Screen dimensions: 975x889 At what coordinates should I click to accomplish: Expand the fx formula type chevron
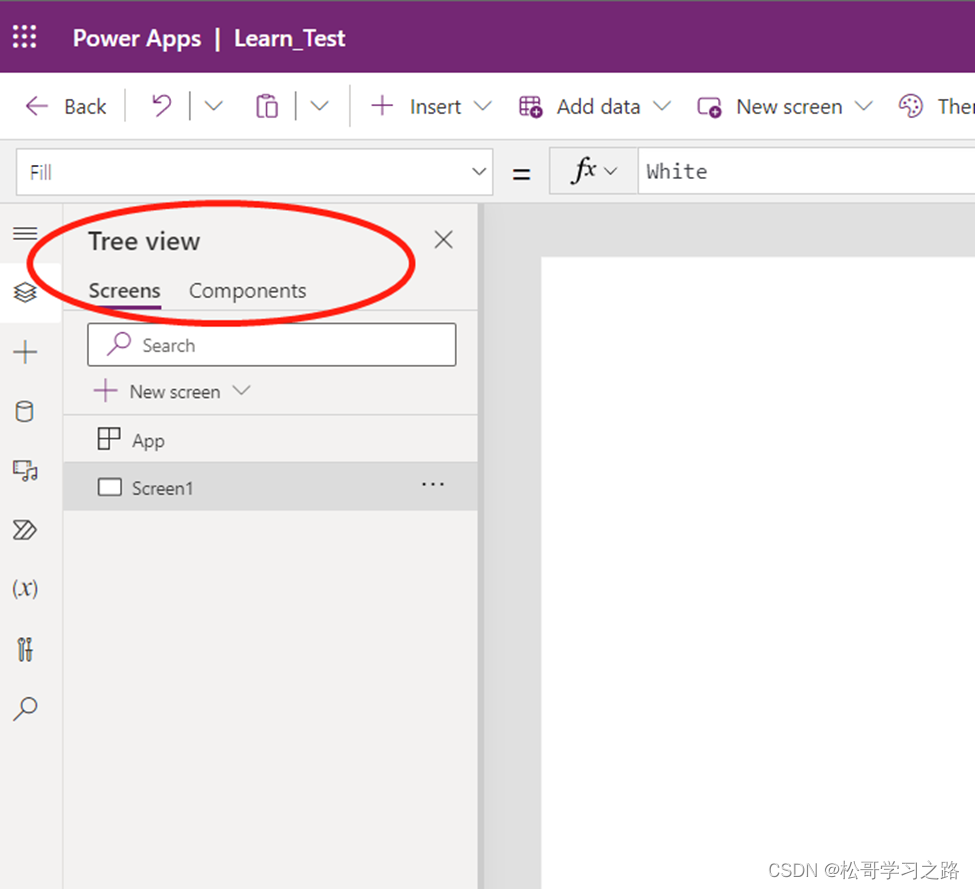pos(612,170)
